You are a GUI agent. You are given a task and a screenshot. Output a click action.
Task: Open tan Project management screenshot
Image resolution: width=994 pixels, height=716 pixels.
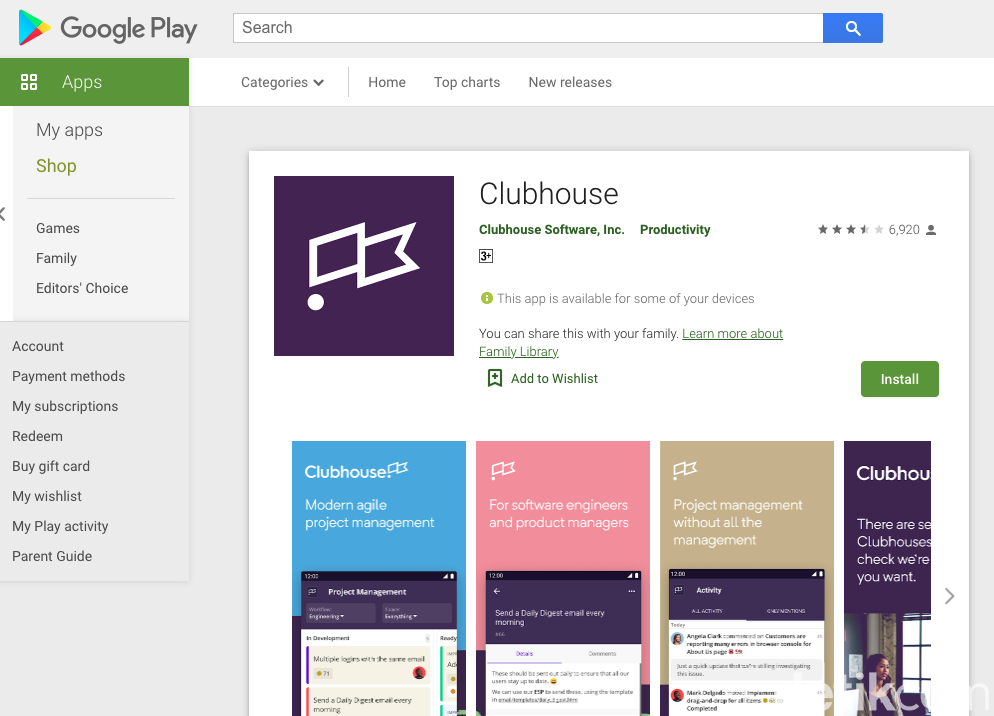(x=747, y=578)
